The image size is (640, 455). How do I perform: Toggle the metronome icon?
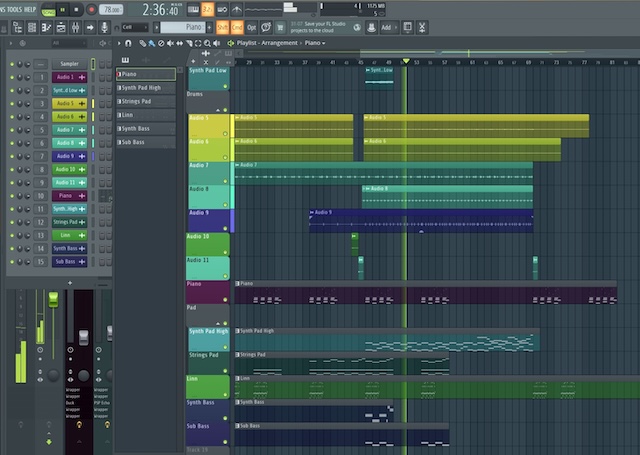point(236,9)
